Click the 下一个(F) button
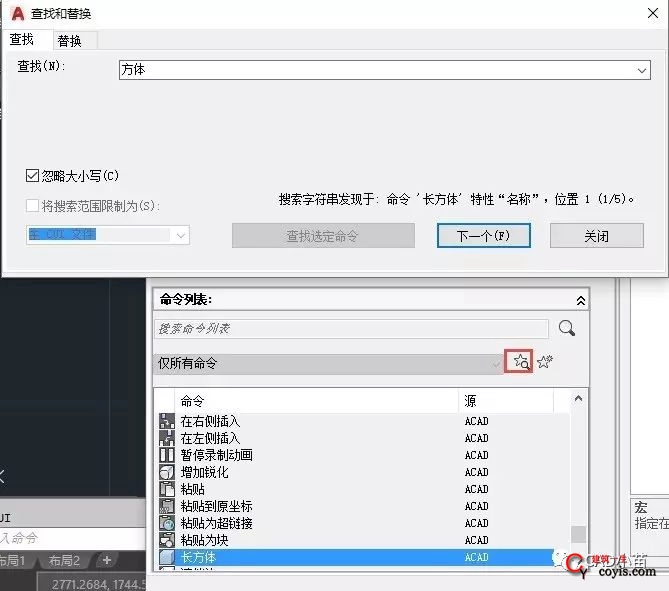This screenshot has width=669, height=591. point(483,235)
